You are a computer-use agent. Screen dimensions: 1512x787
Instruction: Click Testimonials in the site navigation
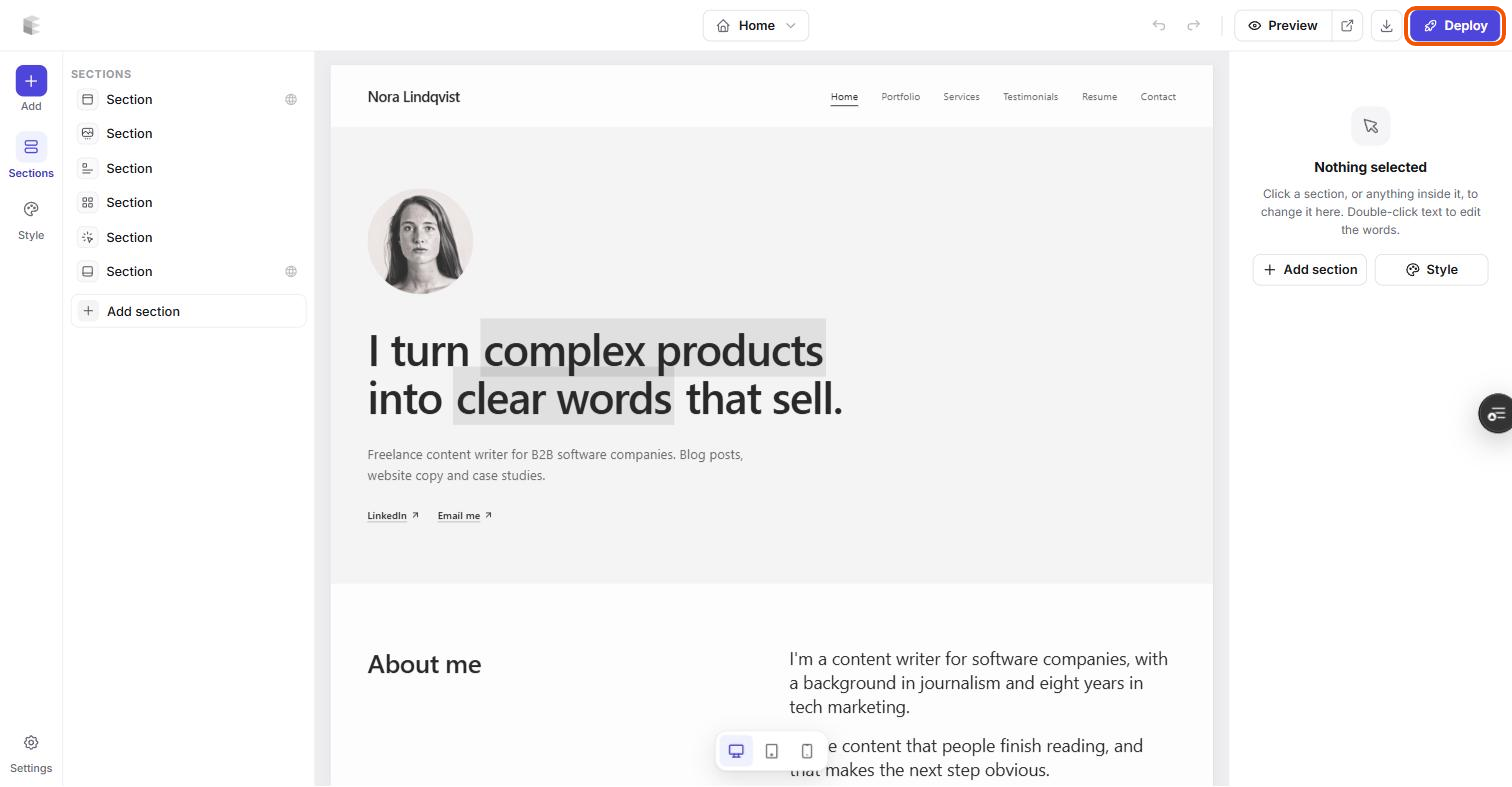(1030, 97)
